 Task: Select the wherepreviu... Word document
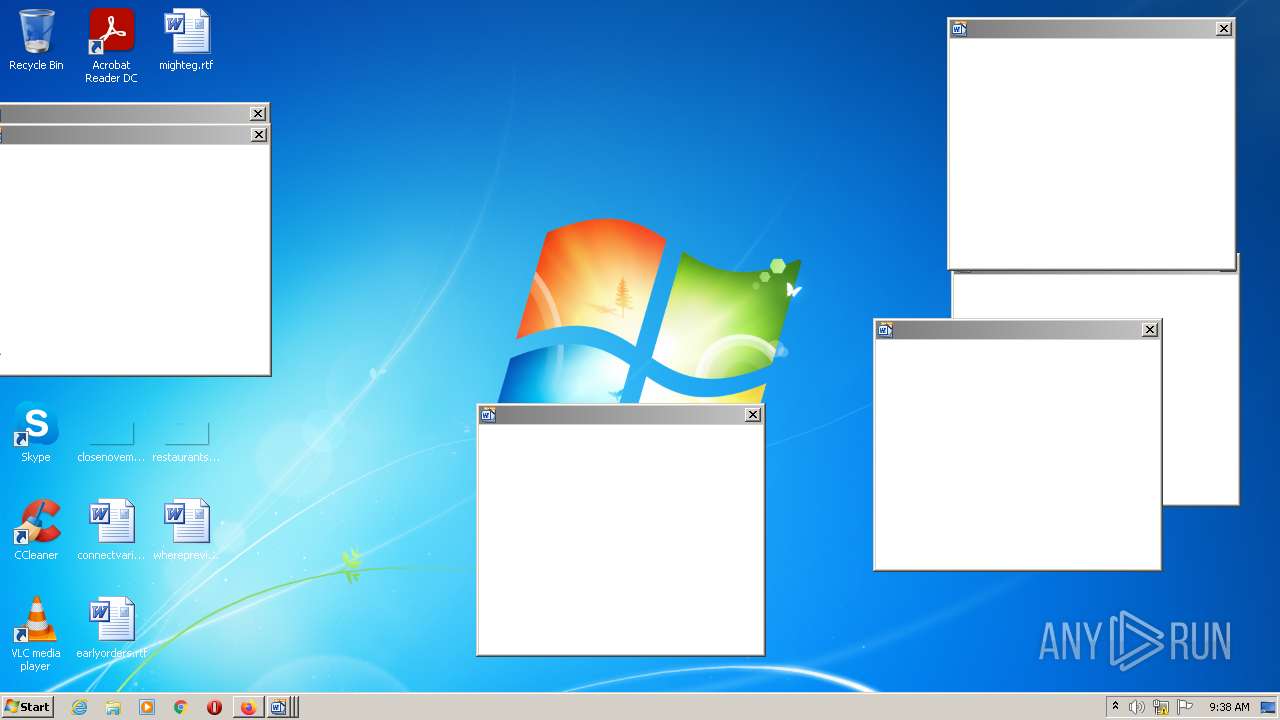[186, 530]
